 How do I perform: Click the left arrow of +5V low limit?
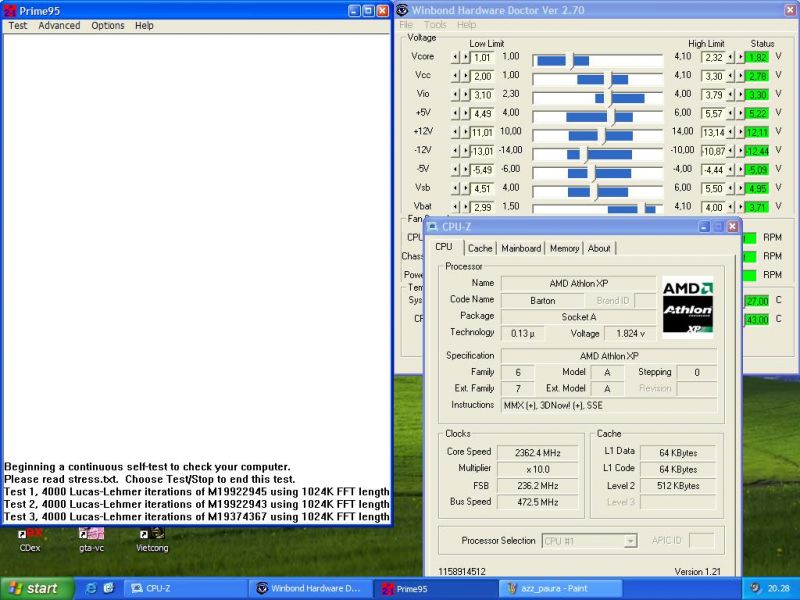click(x=455, y=114)
